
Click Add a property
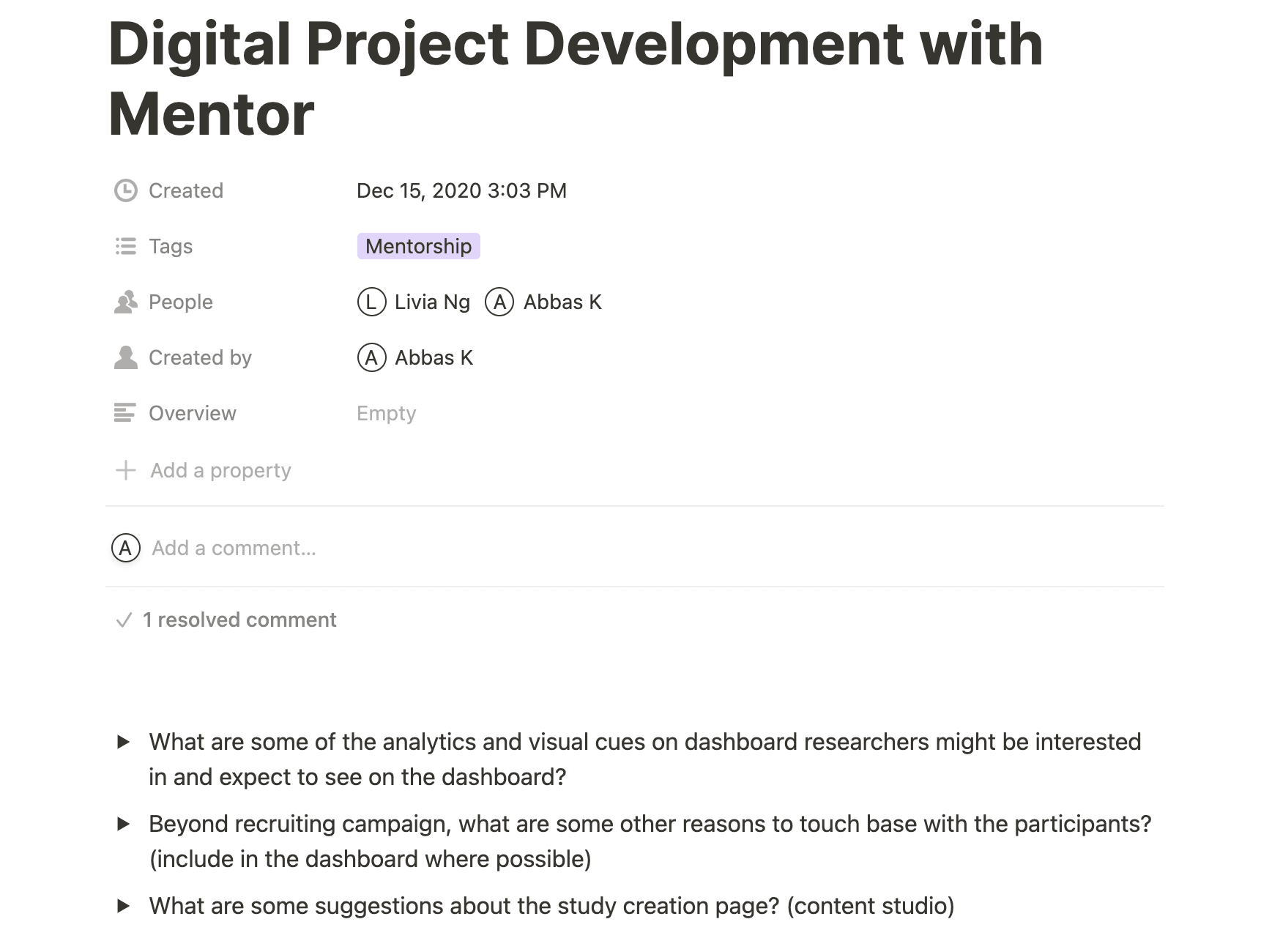pyautogui.click(x=204, y=470)
